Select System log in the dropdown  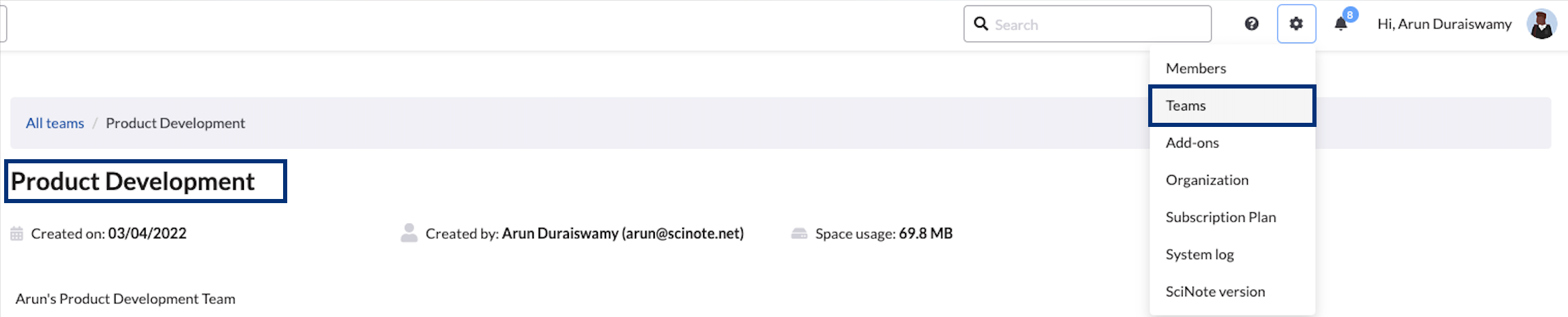1200,255
